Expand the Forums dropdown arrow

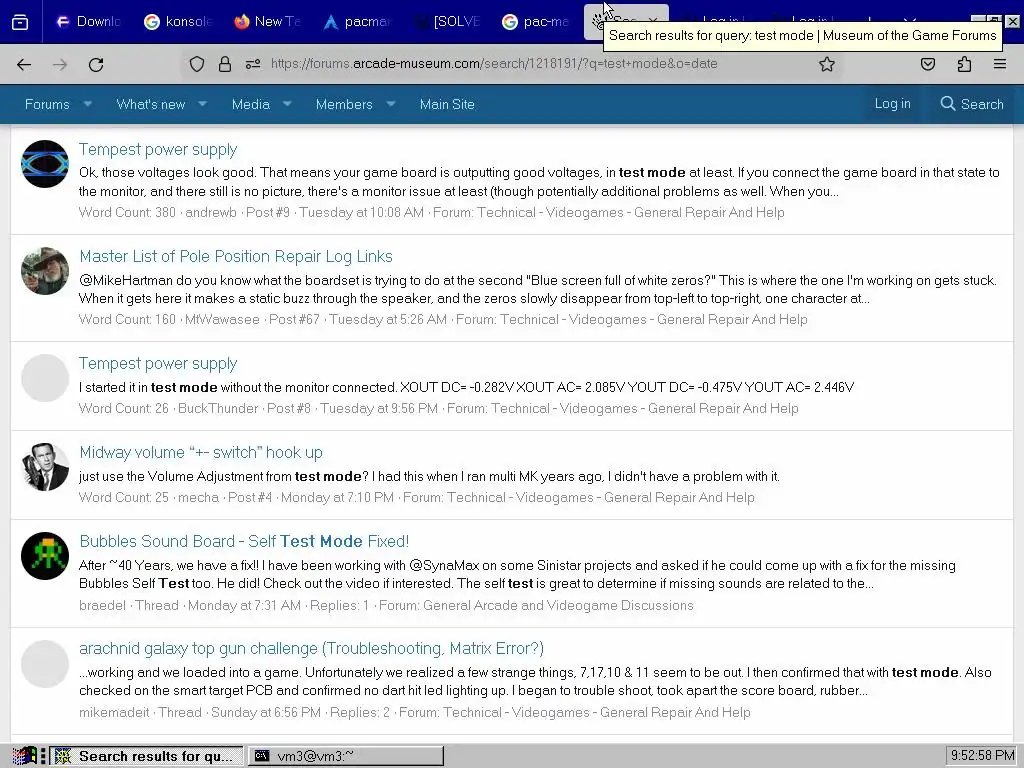tap(88, 104)
